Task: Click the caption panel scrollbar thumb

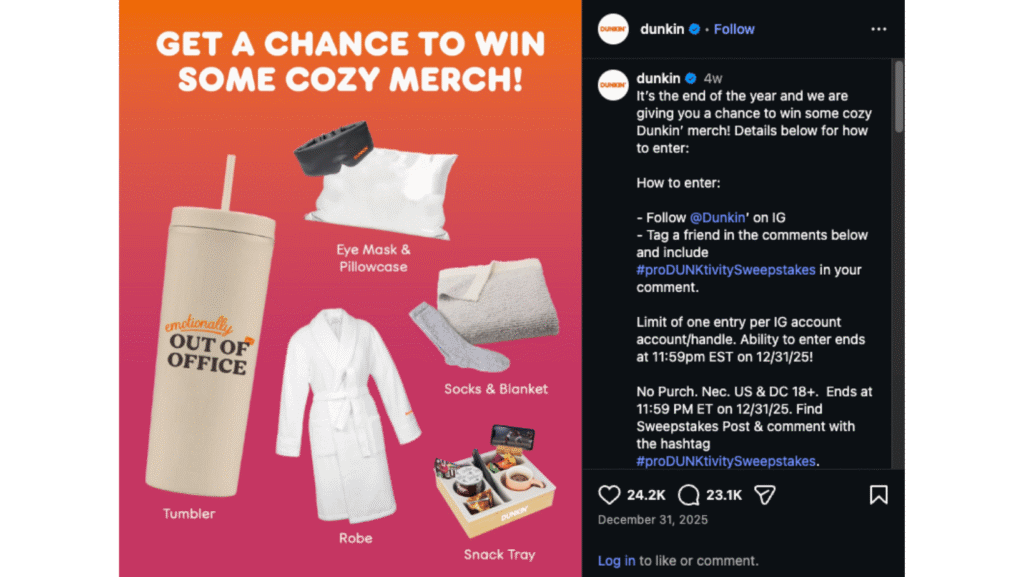Action: pyautogui.click(x=899, y=97)
